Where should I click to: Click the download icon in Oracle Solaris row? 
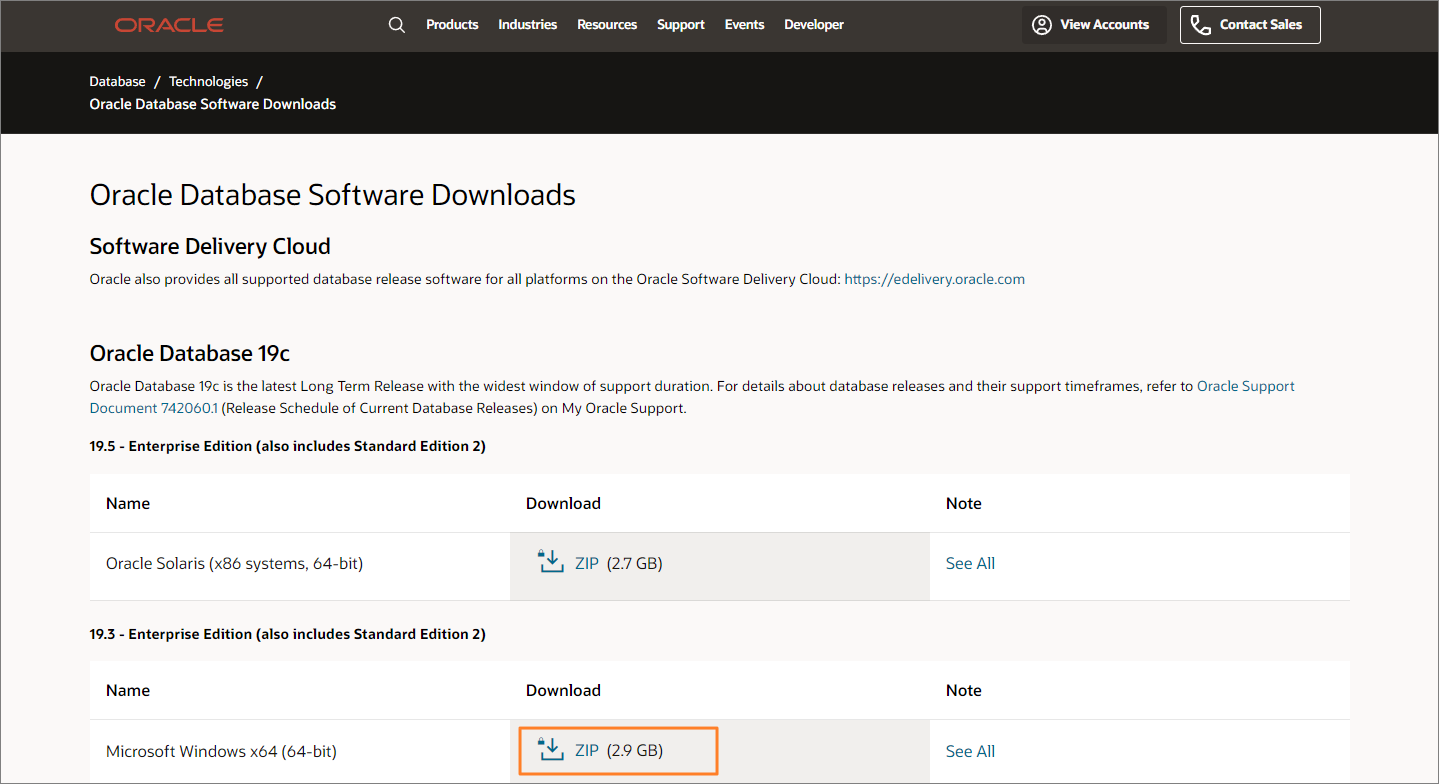pyautogui.click(x=551, y=562)
